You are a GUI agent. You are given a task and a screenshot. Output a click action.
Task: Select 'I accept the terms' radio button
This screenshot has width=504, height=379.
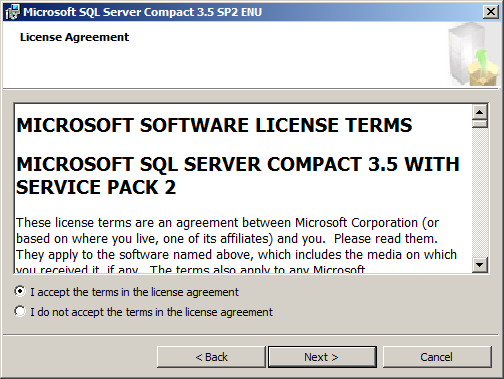tap(20, 292)
